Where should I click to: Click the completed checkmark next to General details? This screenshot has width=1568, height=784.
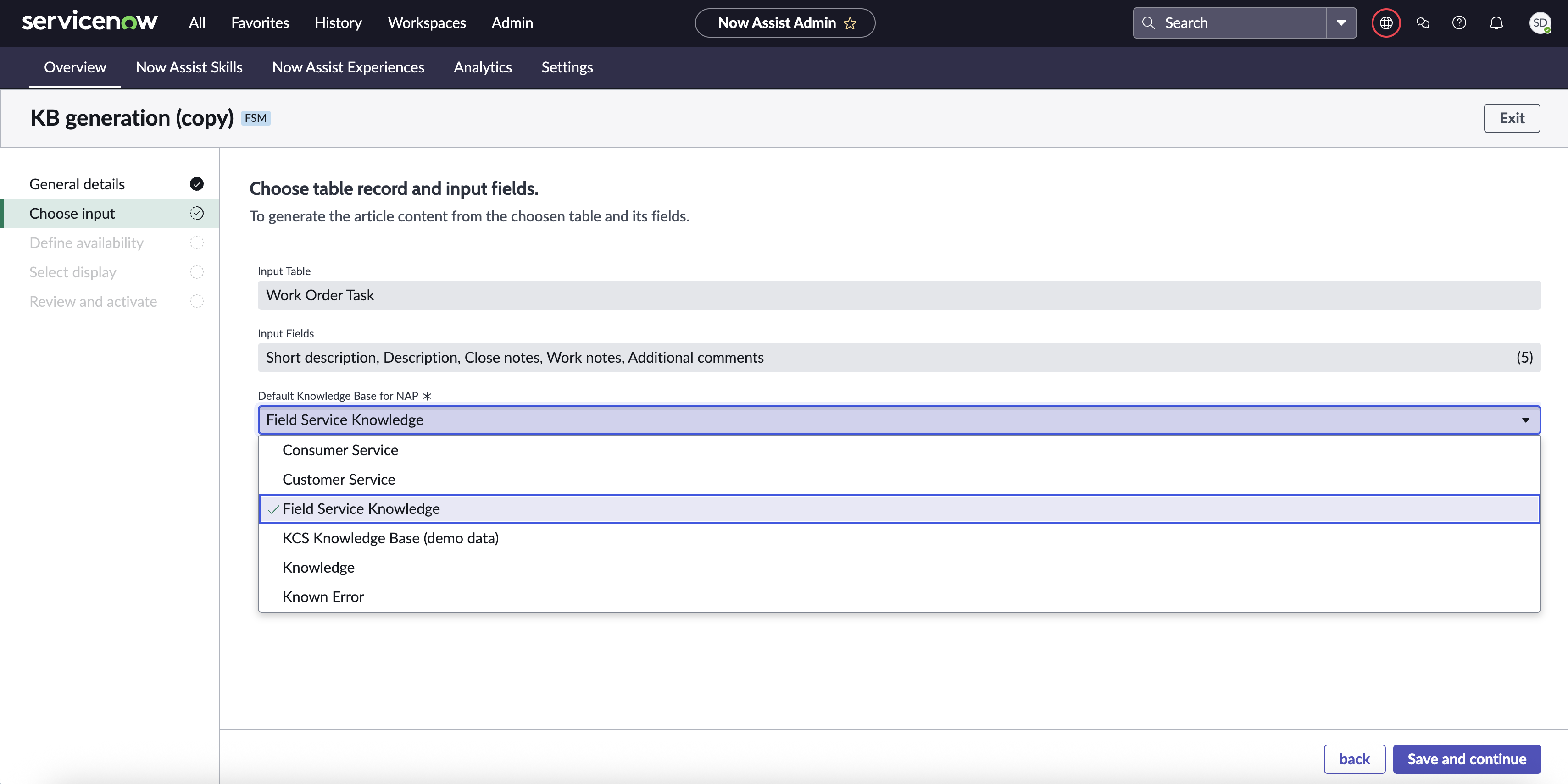(x=197, y=184)
